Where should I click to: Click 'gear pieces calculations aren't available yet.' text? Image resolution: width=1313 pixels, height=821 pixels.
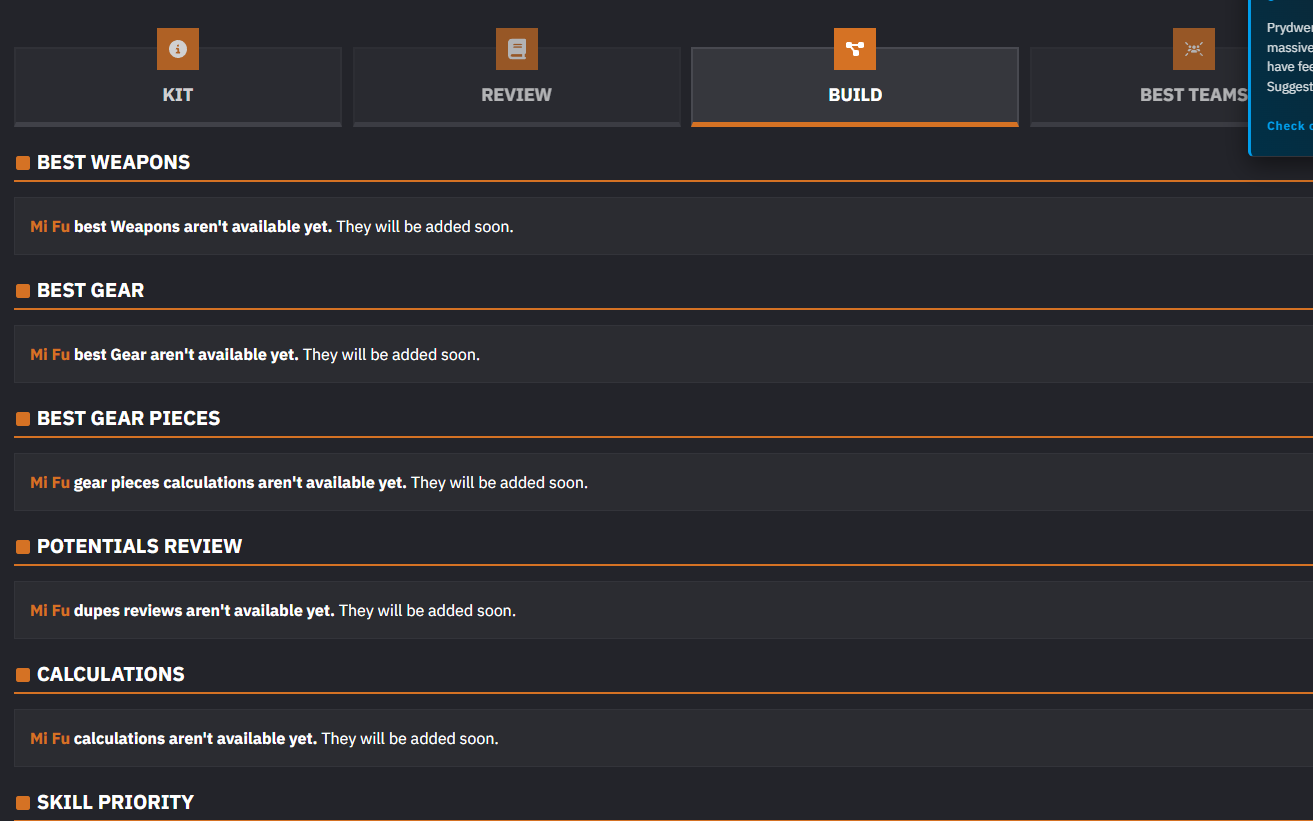click(x=240, y=482)
